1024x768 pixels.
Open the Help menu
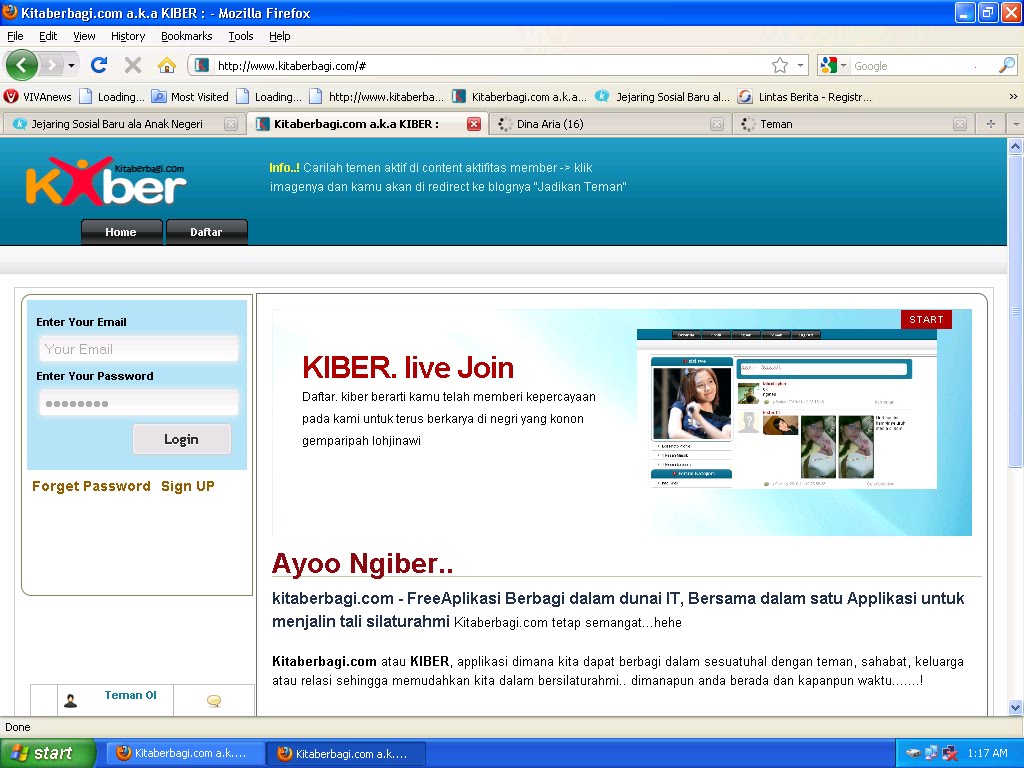(280, 36)
